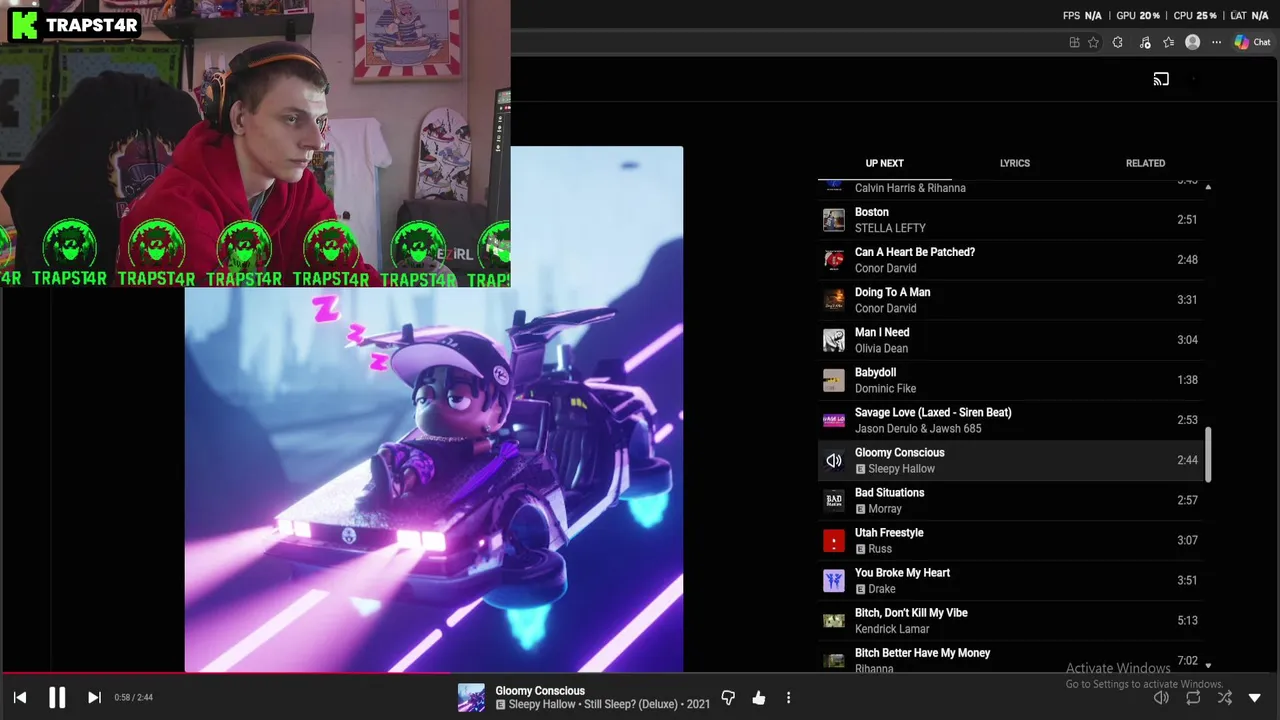Play Utah Freestyle by Russ

[x=1010, y=540]
